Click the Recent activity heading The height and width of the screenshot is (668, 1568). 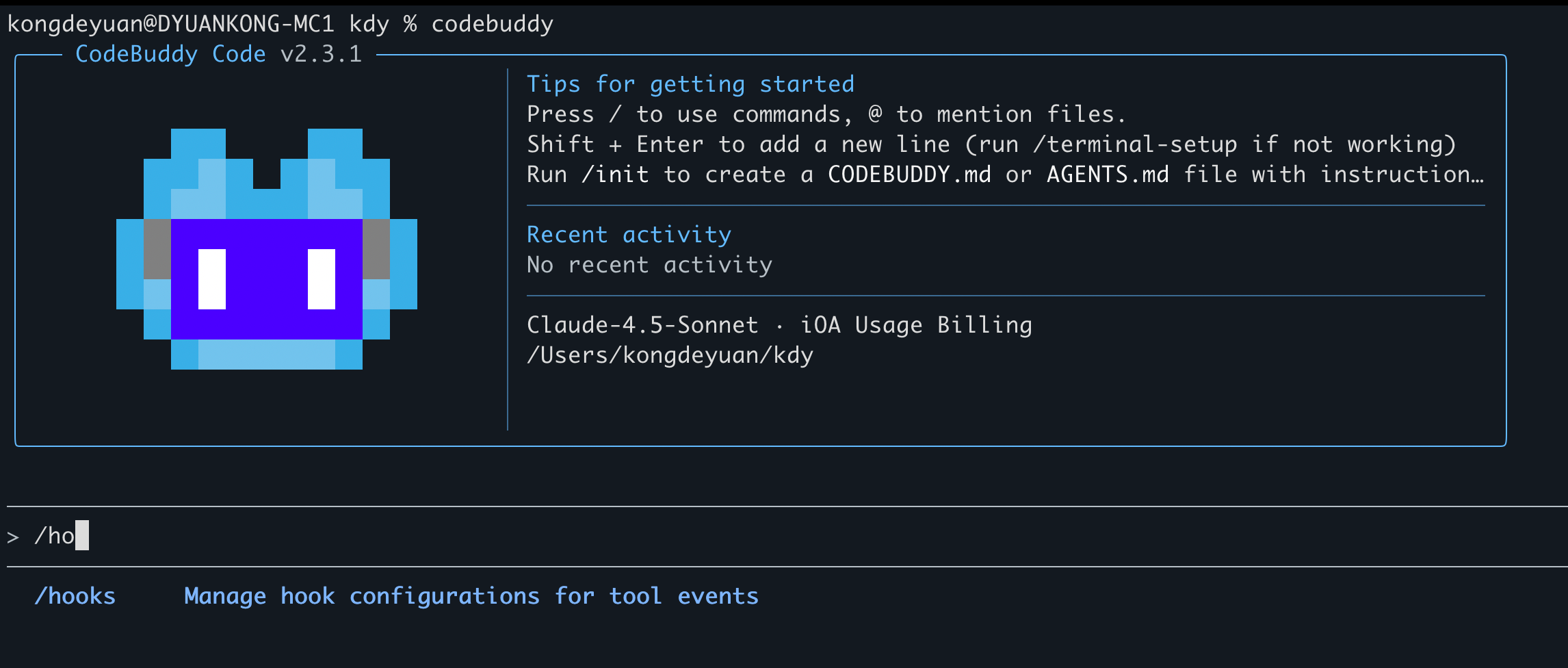(629, 235)
